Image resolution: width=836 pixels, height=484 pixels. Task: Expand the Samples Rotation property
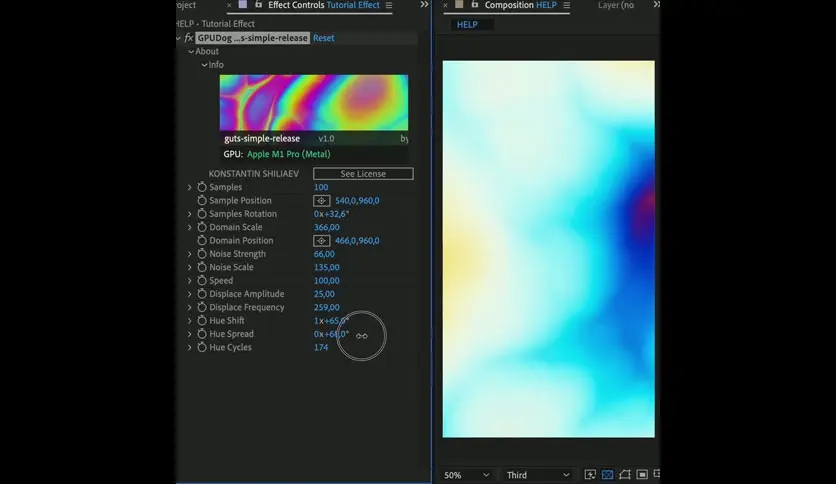(x=189, y=214)
